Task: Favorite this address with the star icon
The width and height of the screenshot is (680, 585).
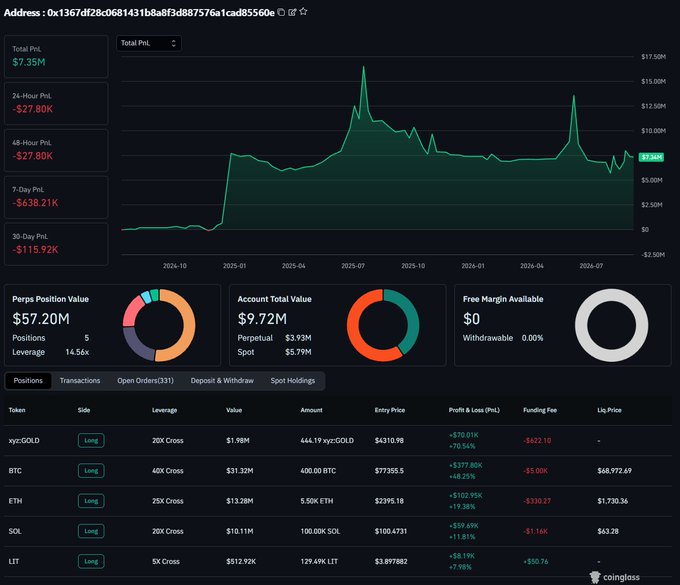Action: (303, 12)
